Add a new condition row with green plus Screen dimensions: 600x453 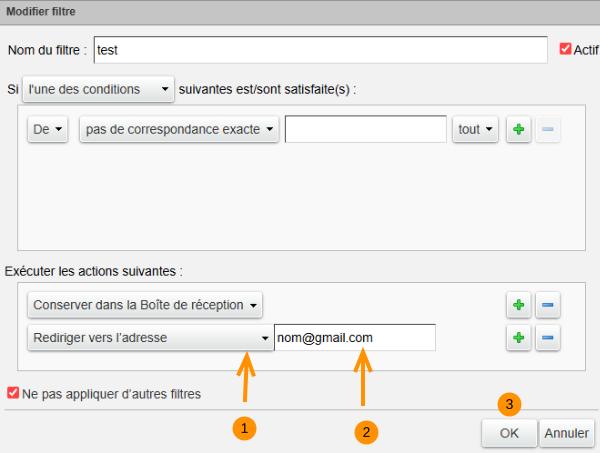coord(518,130)
